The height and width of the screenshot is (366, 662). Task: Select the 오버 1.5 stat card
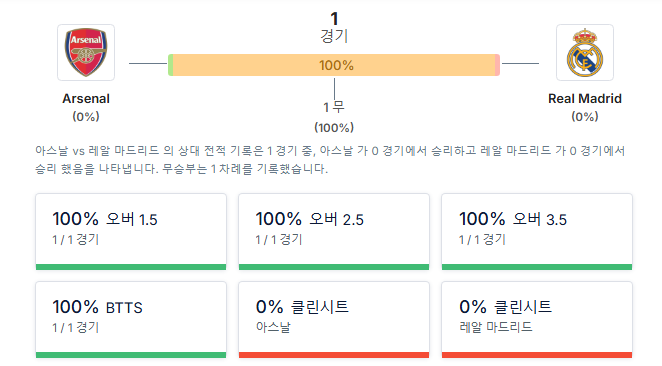(x=131, y=231)
